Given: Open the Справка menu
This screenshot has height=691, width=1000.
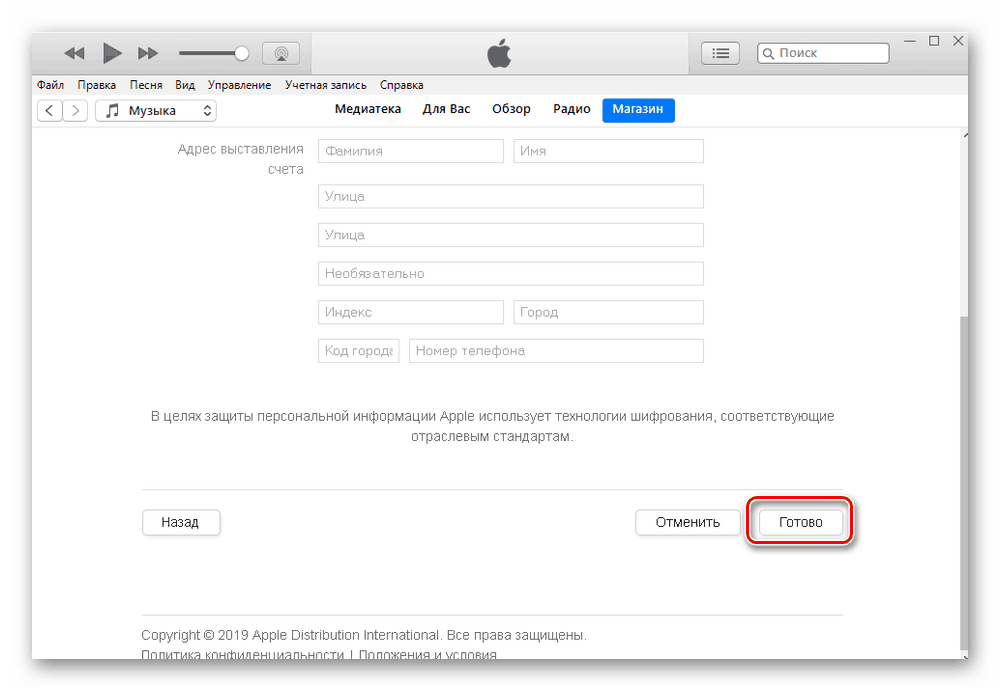Looking at the screenshot, I should point(401,85).
